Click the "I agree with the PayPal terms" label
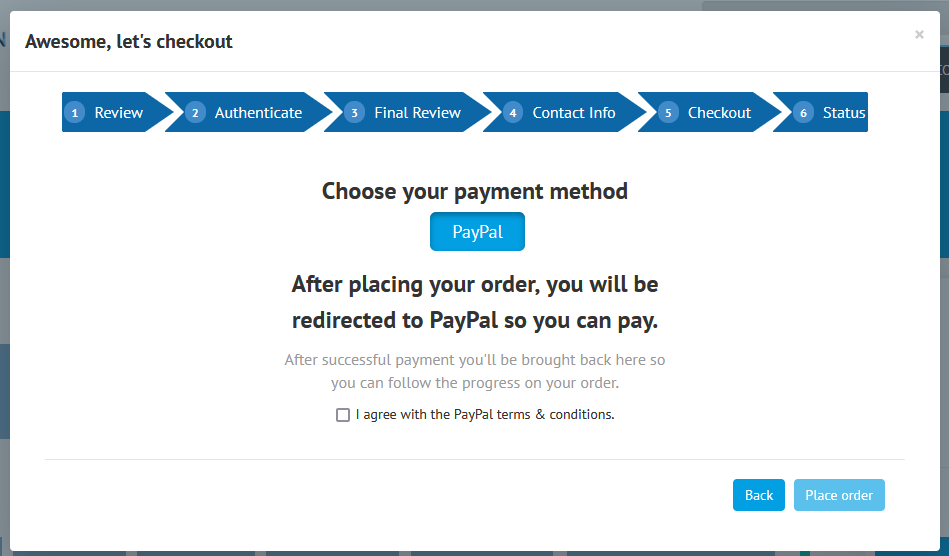949x556 pixels. tap(485, 414)
